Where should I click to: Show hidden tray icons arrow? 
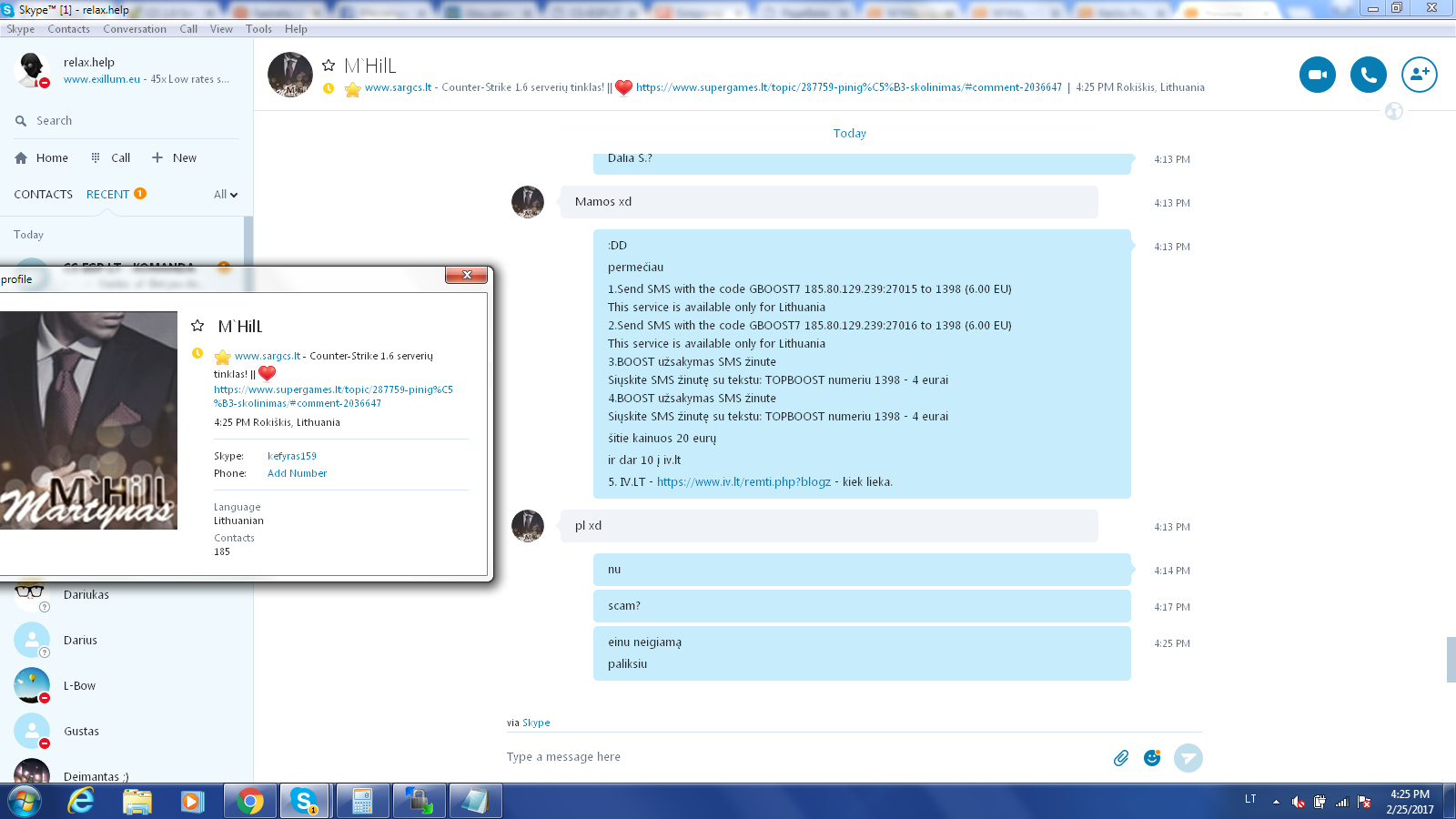coord(1276,802)
